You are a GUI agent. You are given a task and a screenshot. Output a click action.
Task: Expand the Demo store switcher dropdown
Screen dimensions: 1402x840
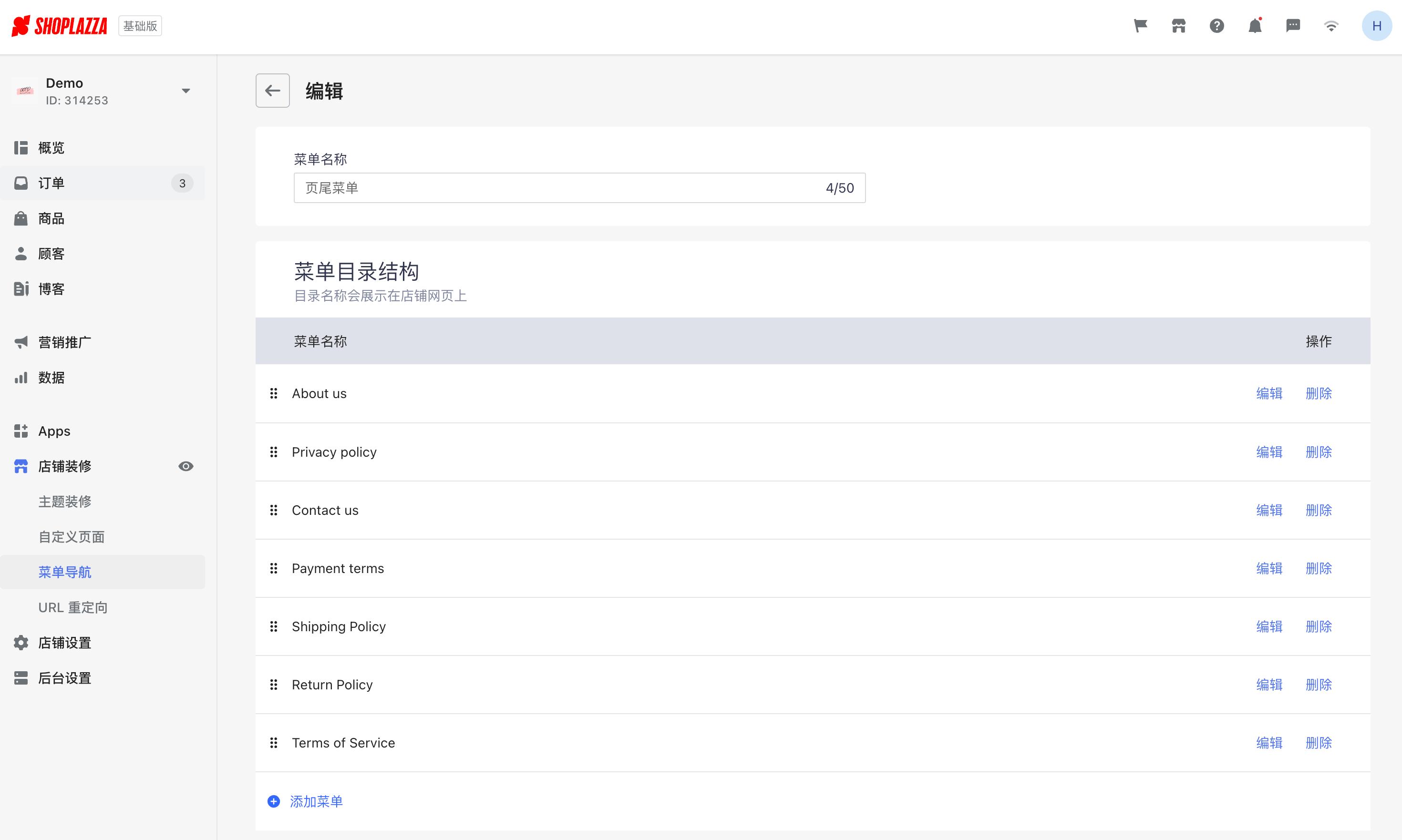tap(186, 91)
